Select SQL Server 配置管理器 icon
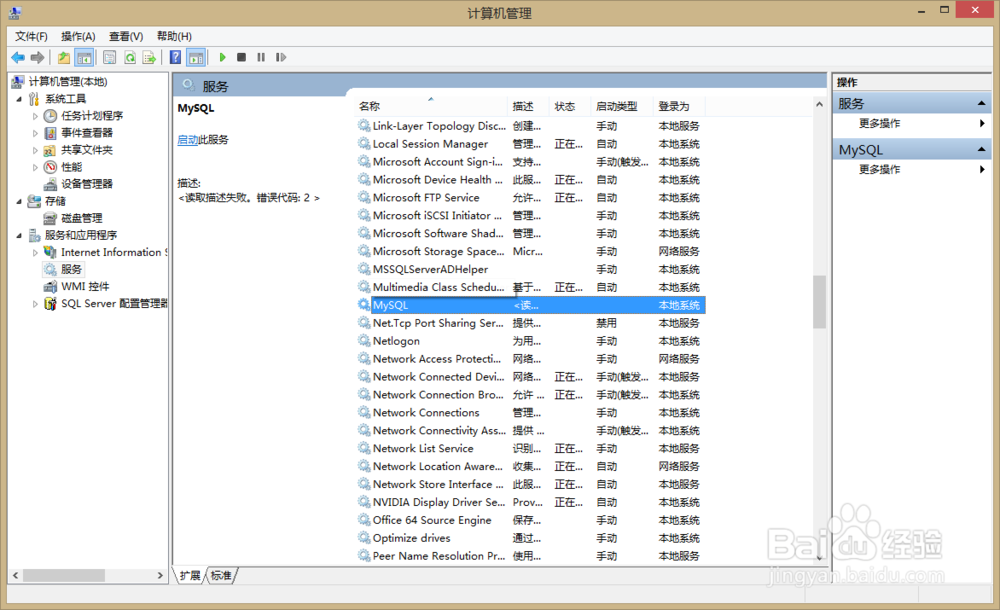Image resolution: width=1000 pixels, height=610 pixels. (50, 304)
